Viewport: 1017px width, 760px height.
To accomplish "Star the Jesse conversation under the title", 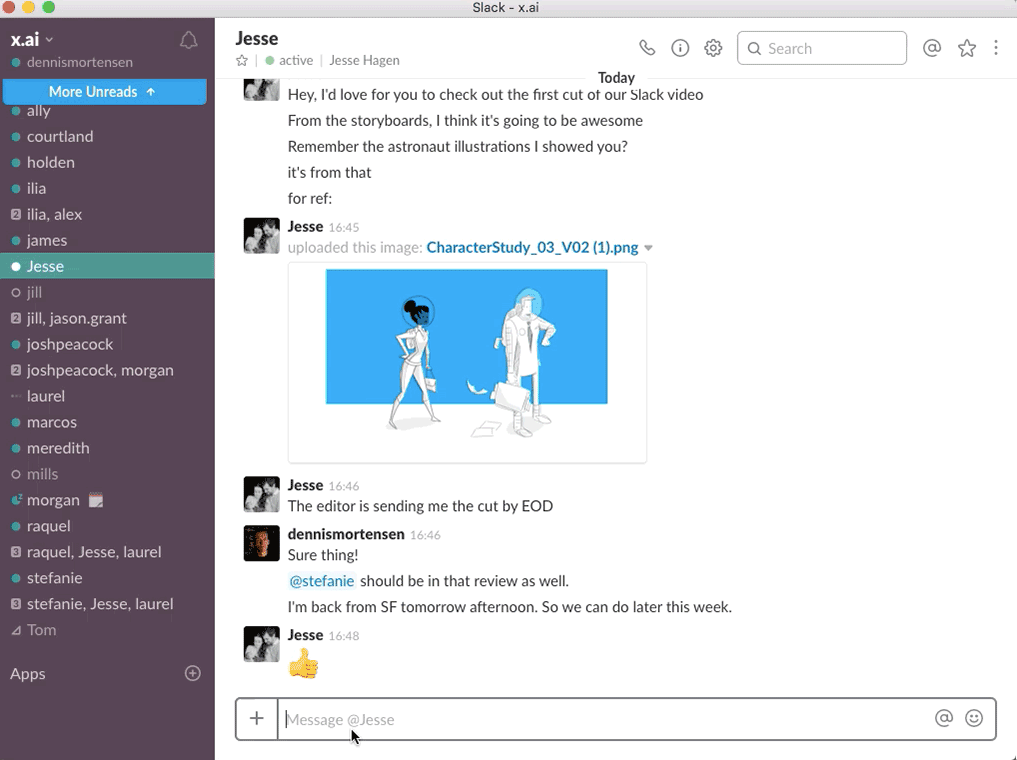I will pos(242,60).
